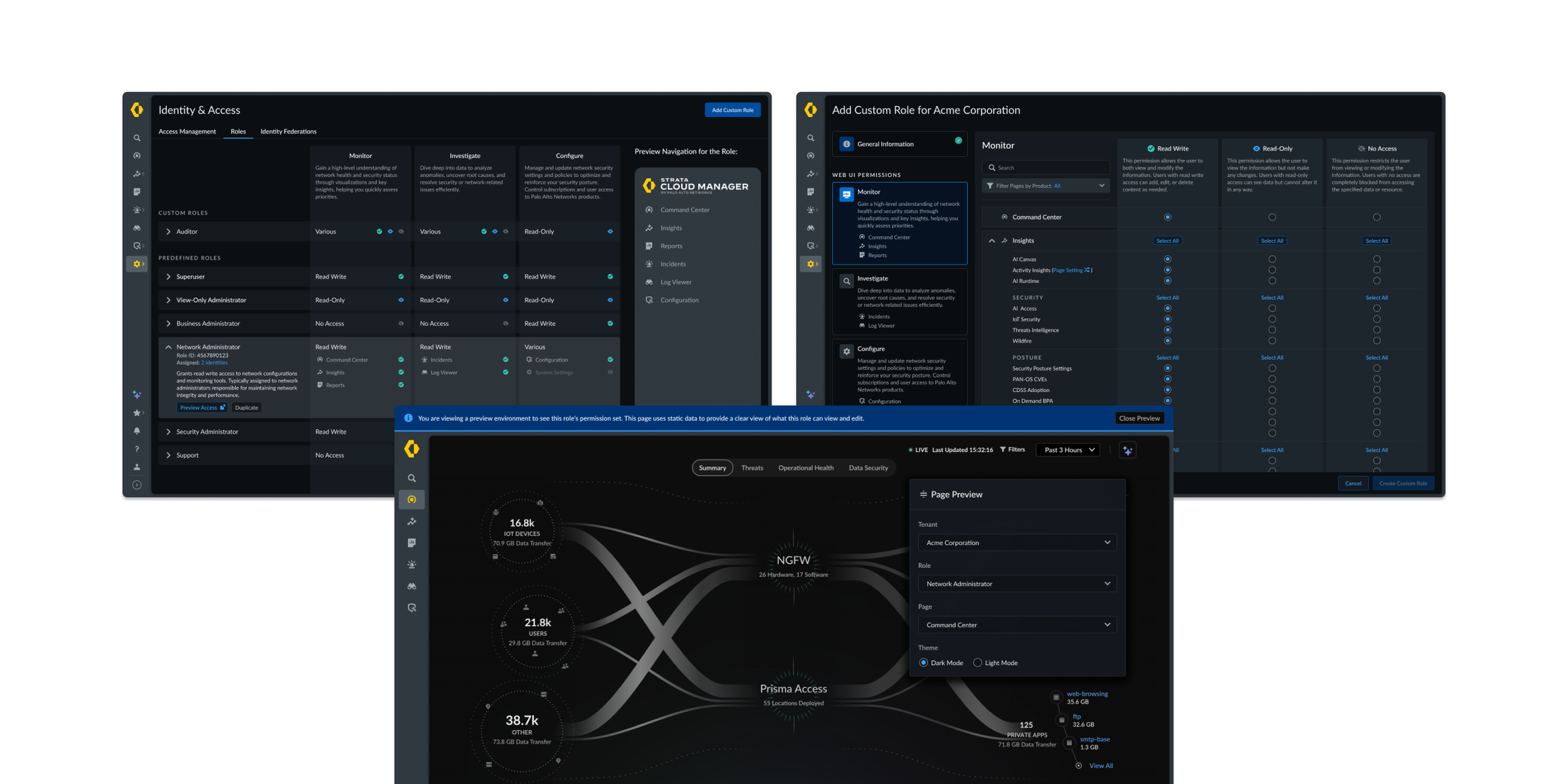Click the favorites star icon in the left sidebar
1568x784 pixels.
click(x=136, y=413)
